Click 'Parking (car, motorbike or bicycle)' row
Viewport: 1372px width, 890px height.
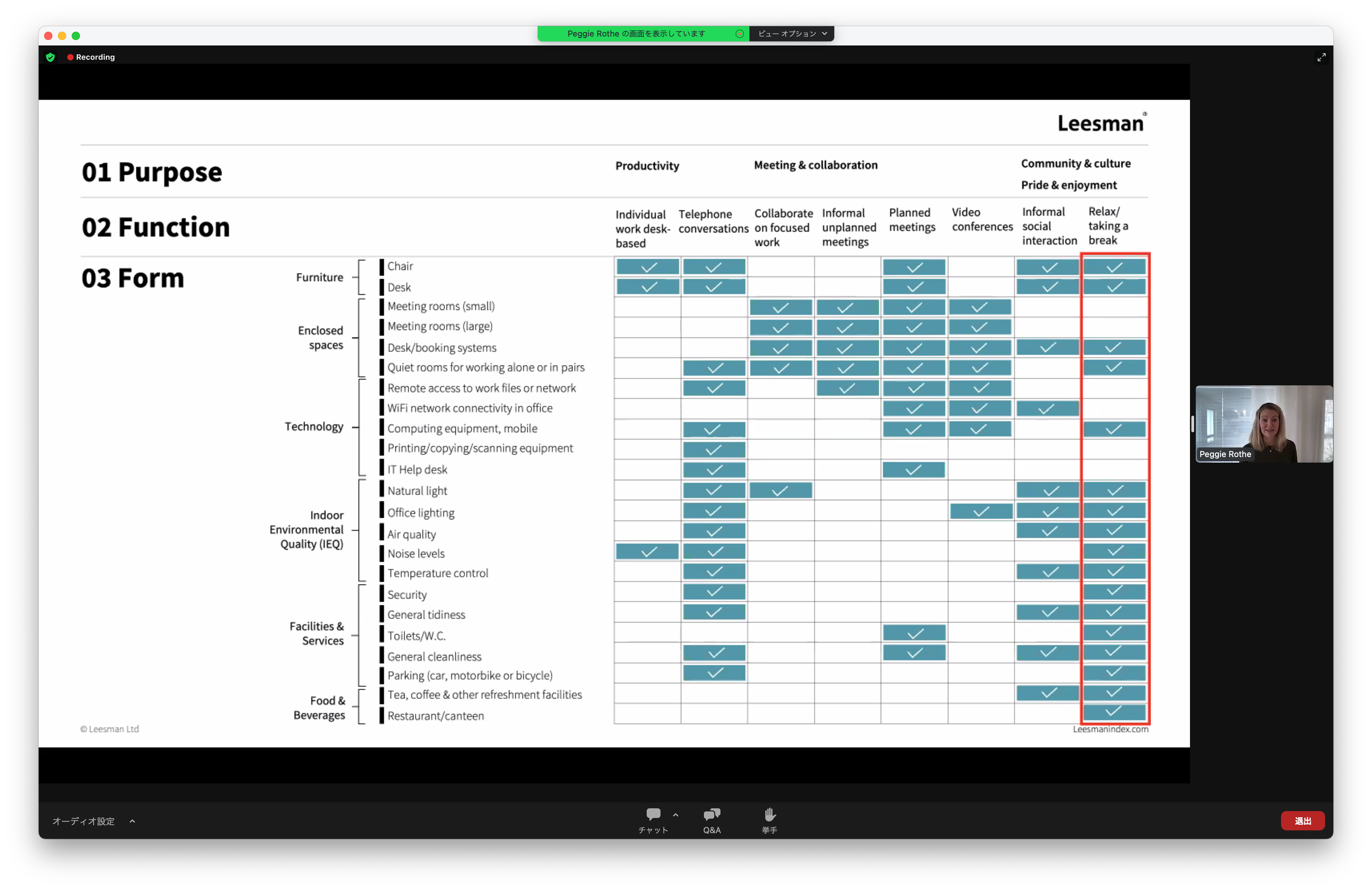[x=470, y=676]
